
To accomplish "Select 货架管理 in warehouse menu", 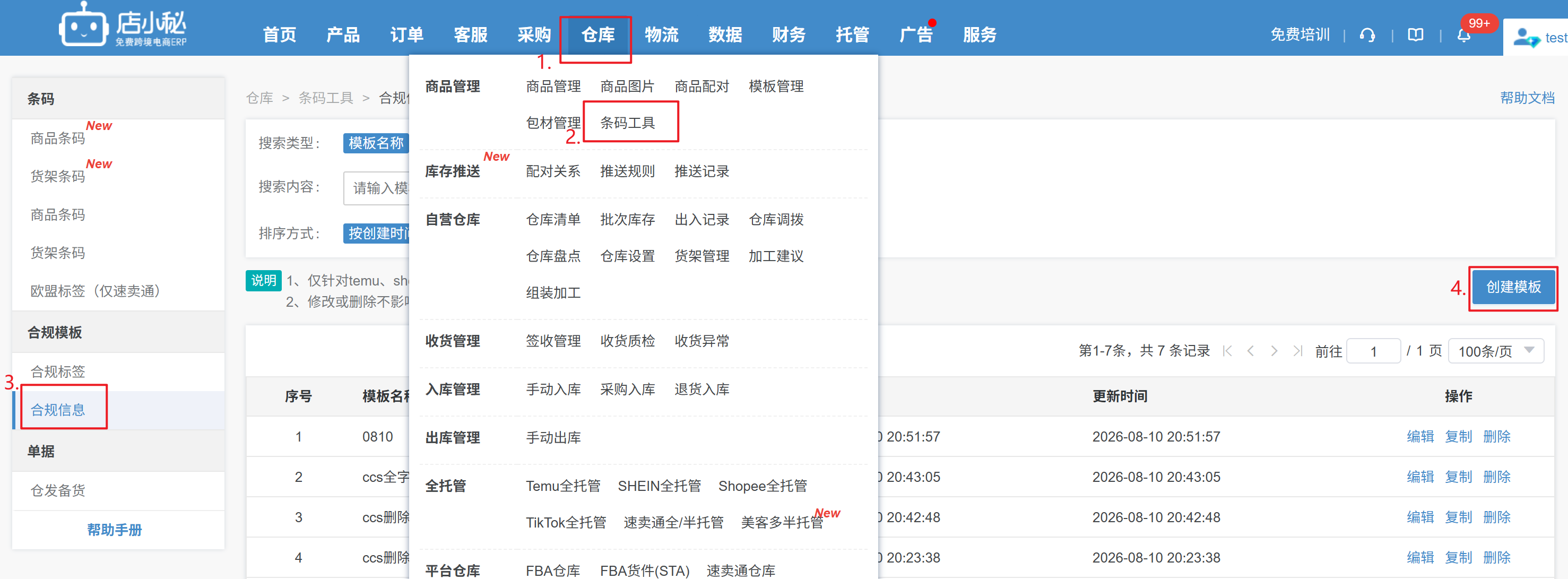I will pos(702,256).
